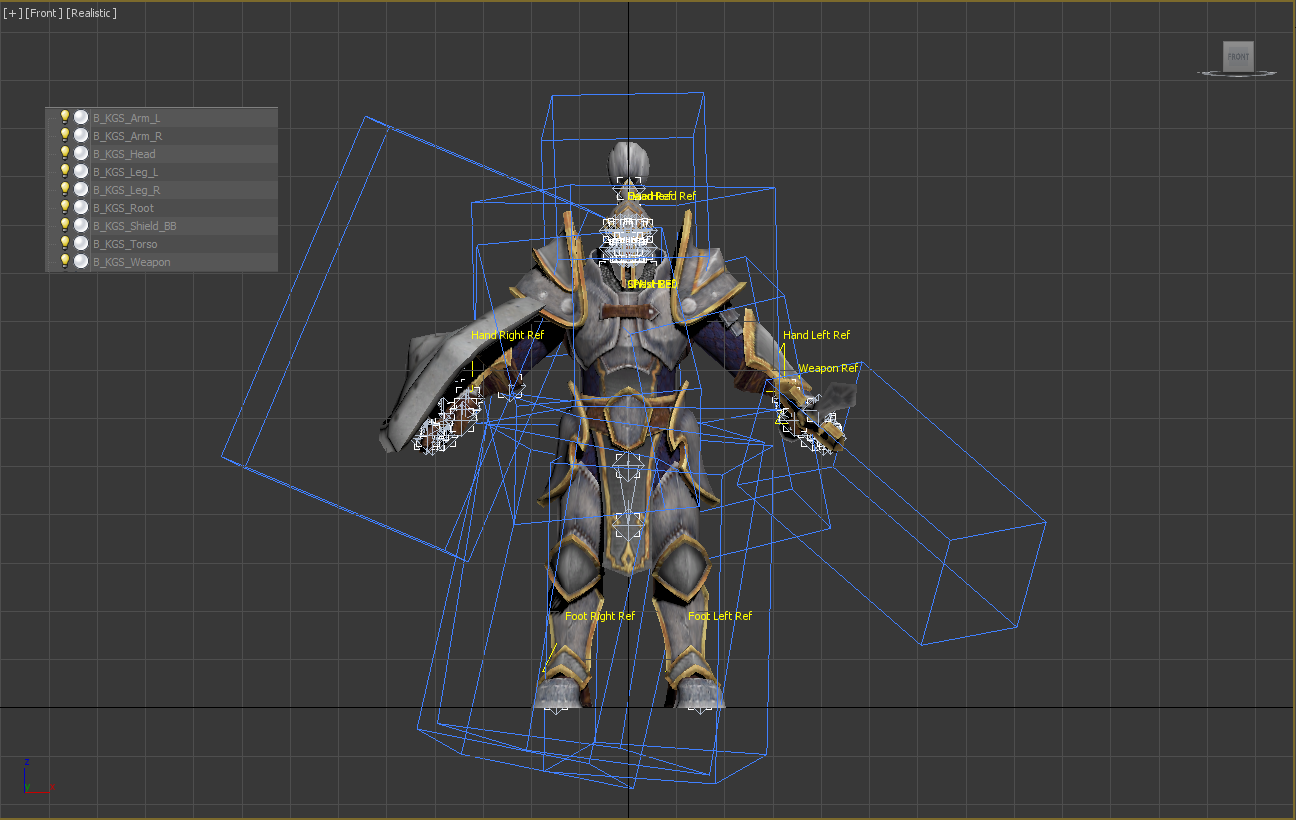This screenshot has width=1296, height=820.
Task: Click the ViewCube compass ring
Action: point(1238,74)
